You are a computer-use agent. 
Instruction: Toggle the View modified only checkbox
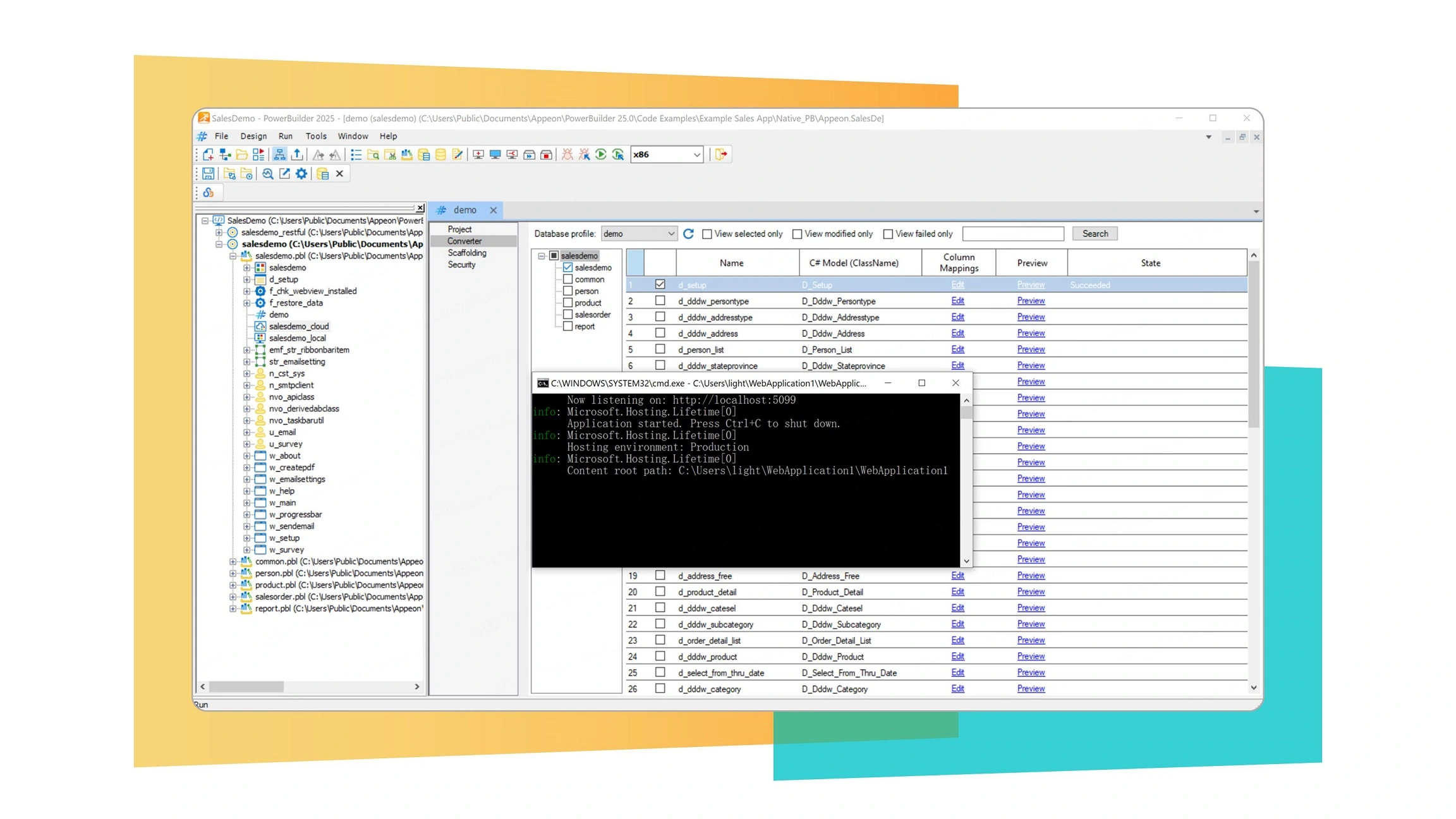(x=798, y=233)
